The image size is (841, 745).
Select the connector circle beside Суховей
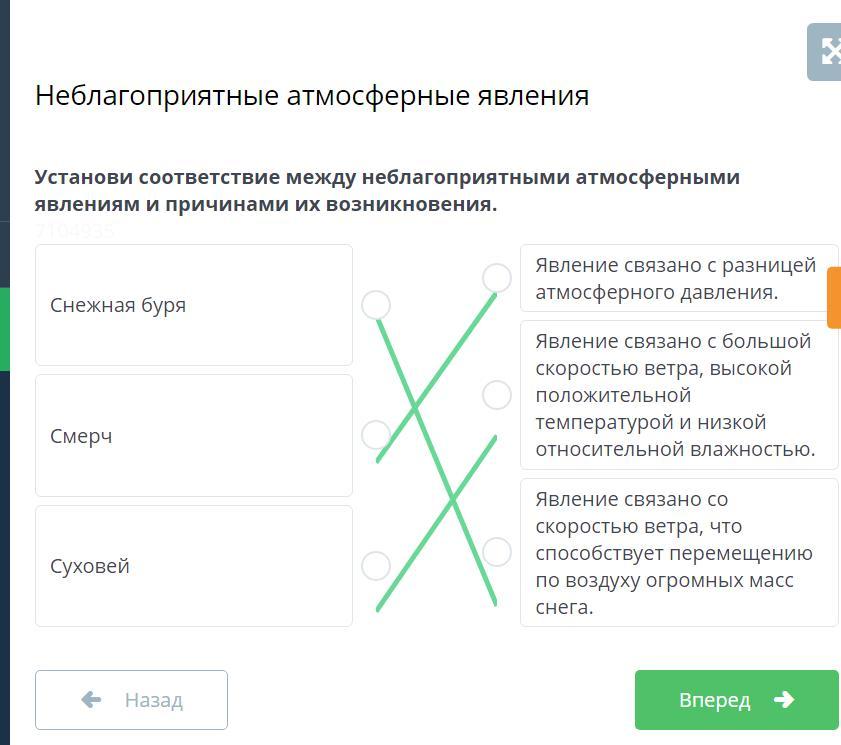pos(376,566)
